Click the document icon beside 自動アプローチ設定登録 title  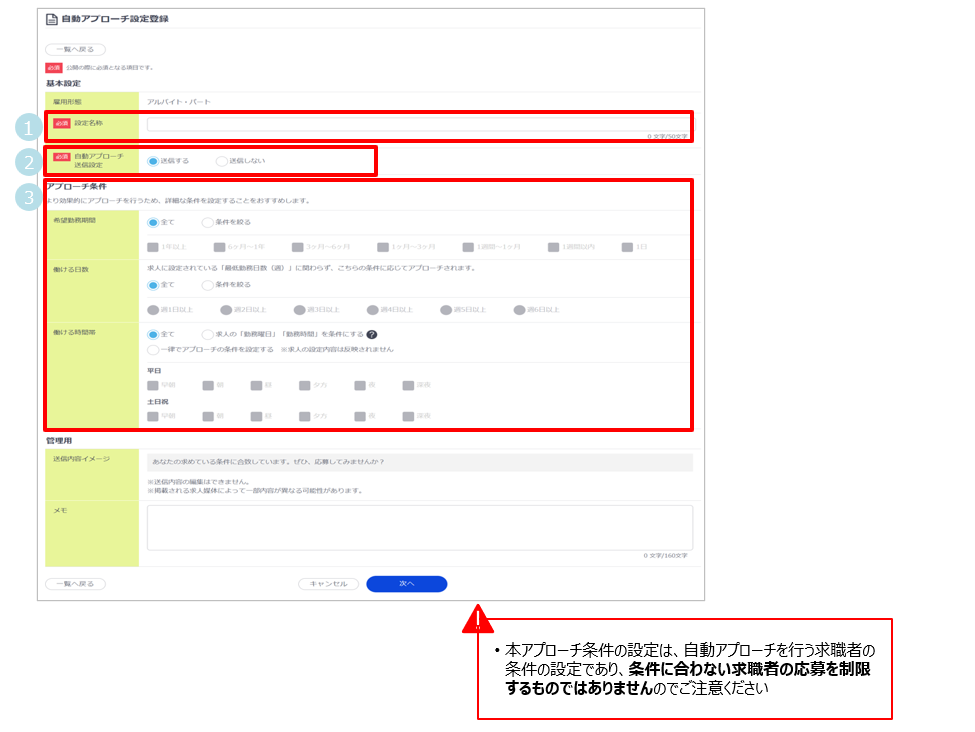pyautogui.click(x=52, y=20)
